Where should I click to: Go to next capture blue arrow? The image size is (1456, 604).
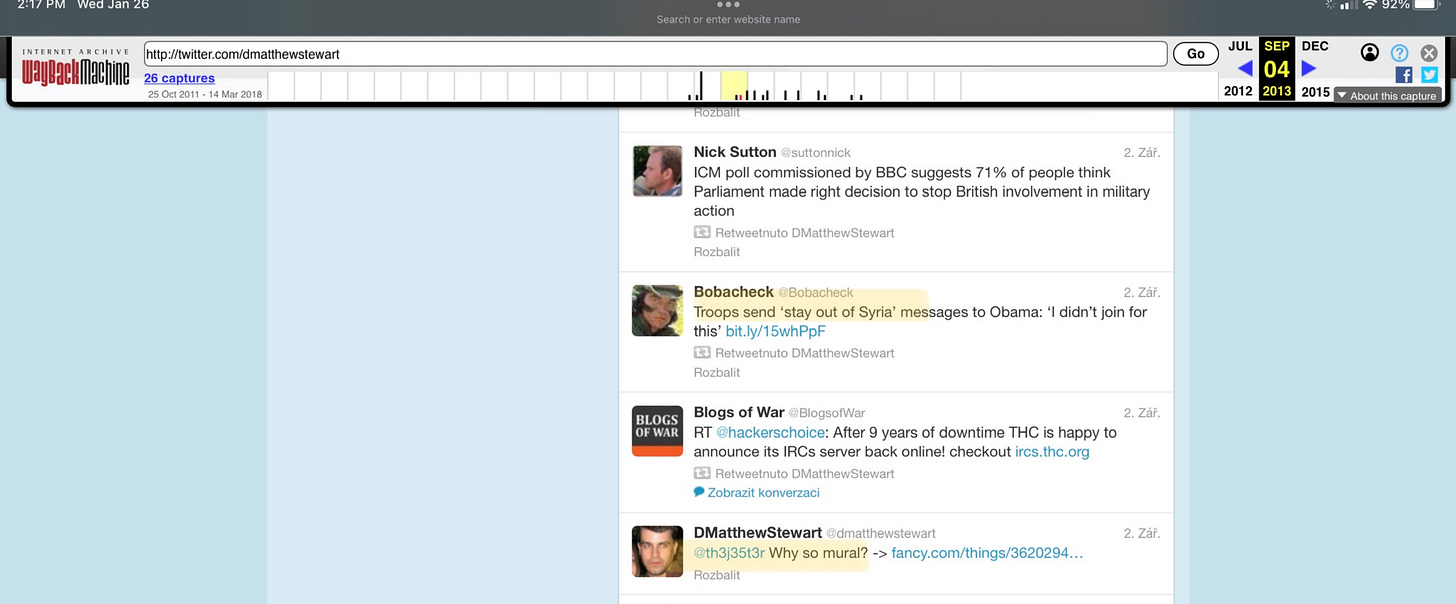tap(1309, 68)
